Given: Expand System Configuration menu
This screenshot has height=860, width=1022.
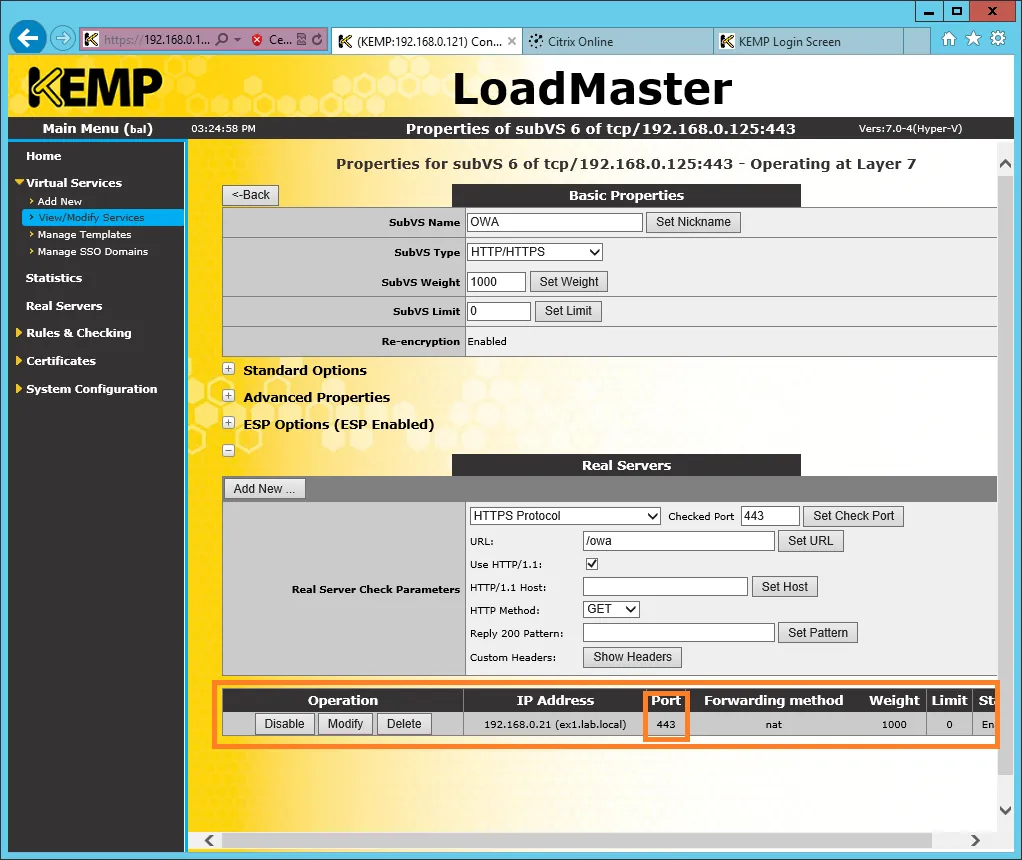Looking at the screenshot, I should [x=19, y=389].
